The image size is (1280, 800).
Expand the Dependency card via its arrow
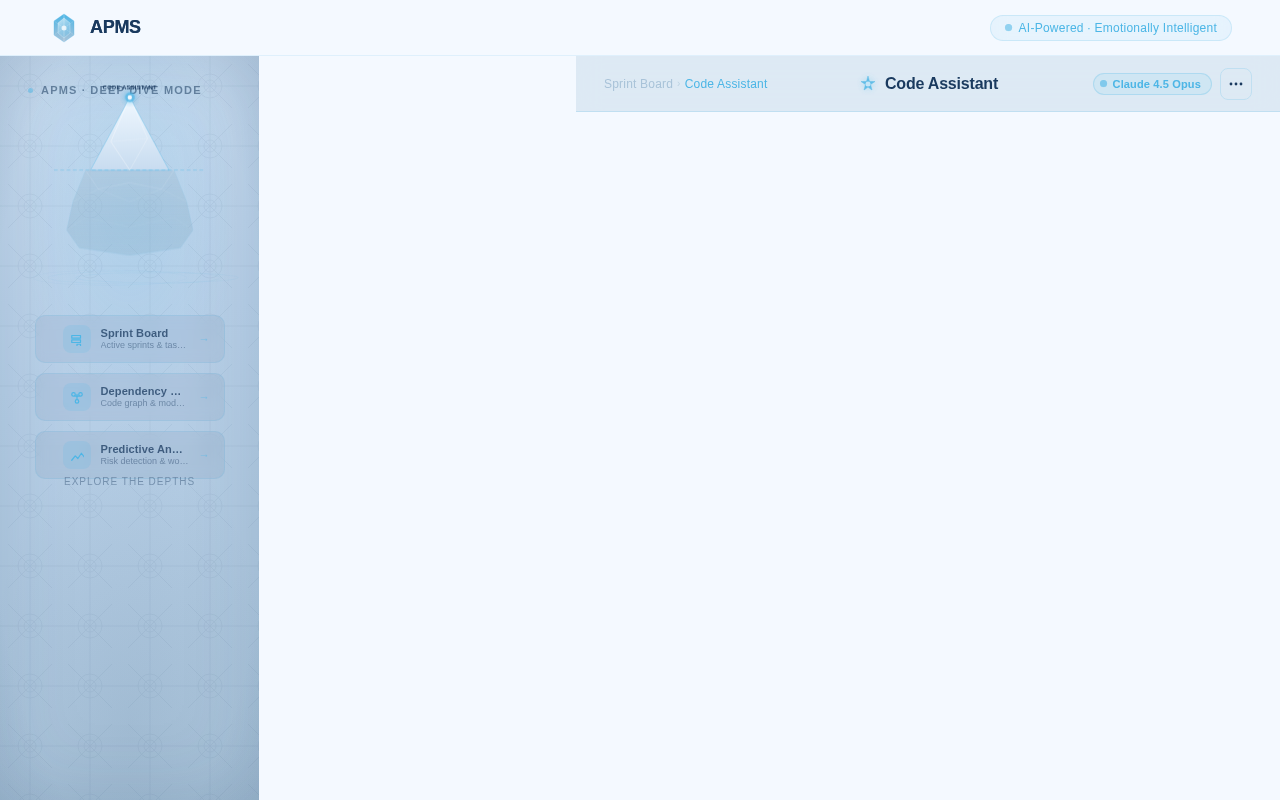(x=203, y=397)
